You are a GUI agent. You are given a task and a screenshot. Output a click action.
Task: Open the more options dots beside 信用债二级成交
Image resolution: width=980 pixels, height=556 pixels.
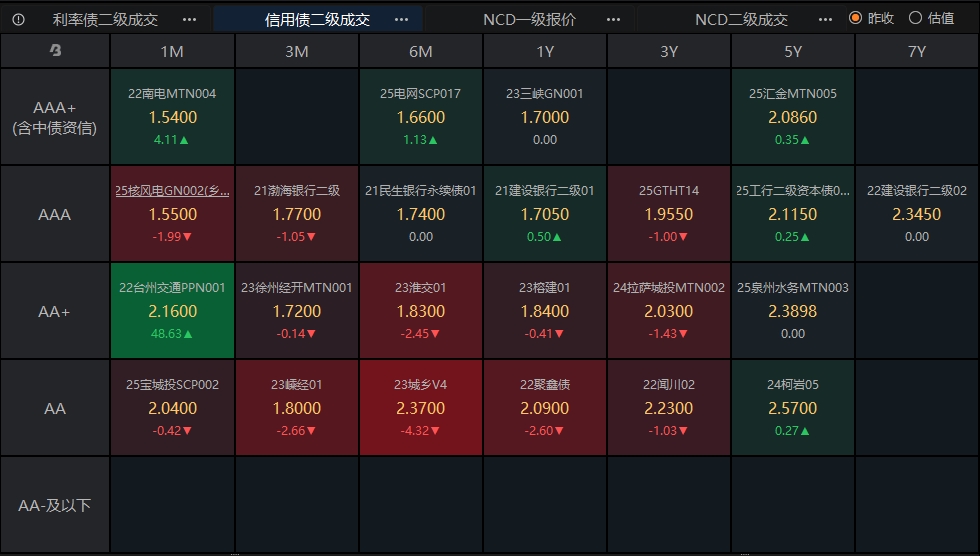[401, 19]
